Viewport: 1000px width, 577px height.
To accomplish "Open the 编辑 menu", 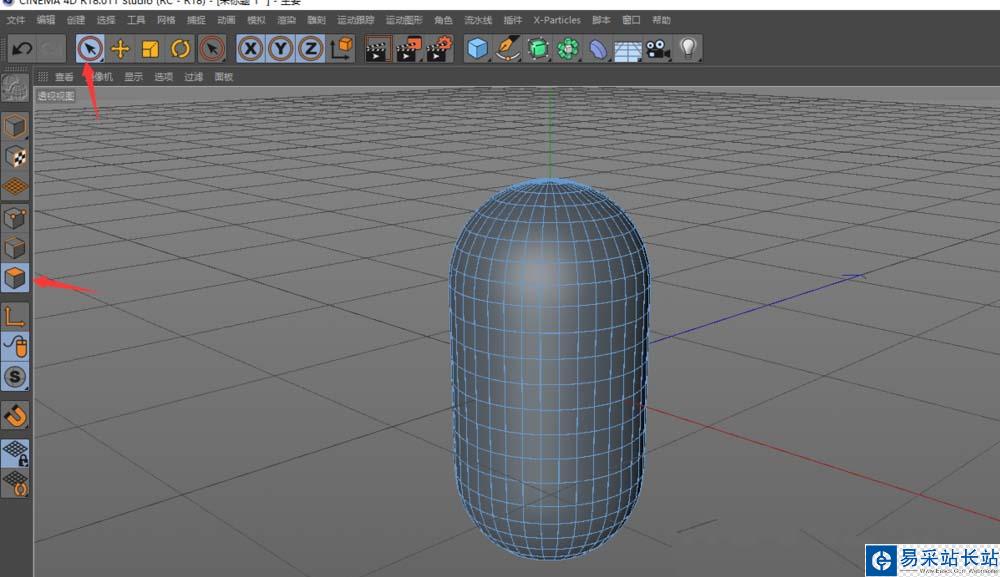I will coord(46,20).
